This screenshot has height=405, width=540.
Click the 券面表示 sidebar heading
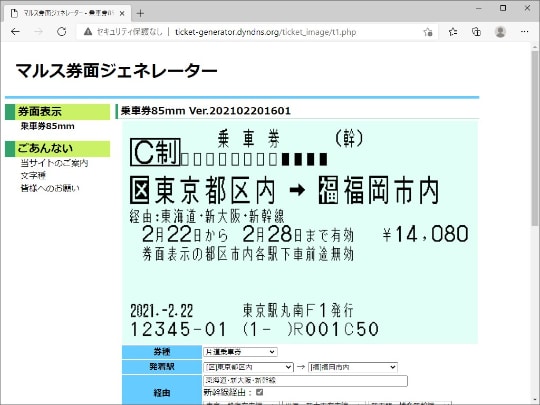(58, 112)
